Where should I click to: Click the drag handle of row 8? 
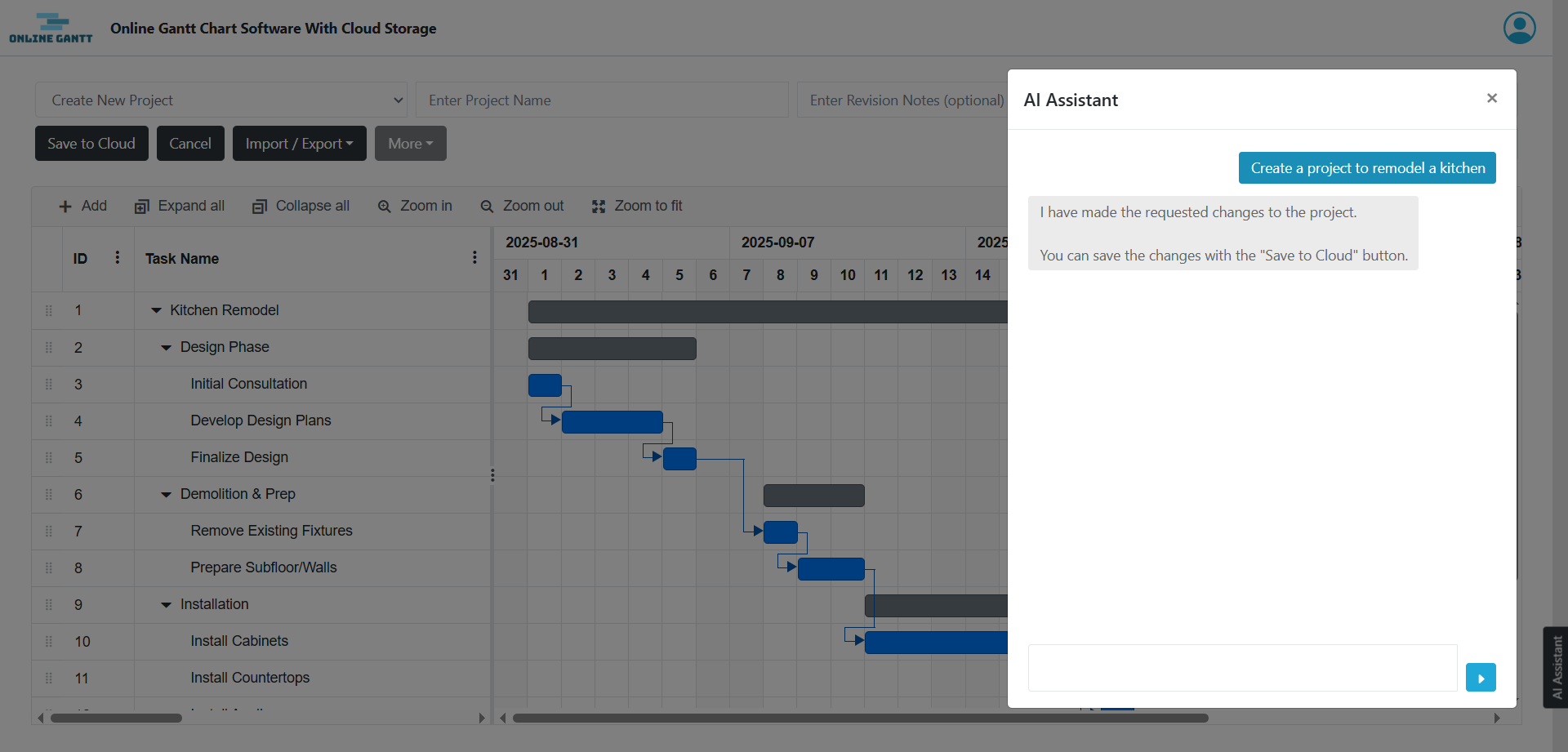click(x=48, y=567)
